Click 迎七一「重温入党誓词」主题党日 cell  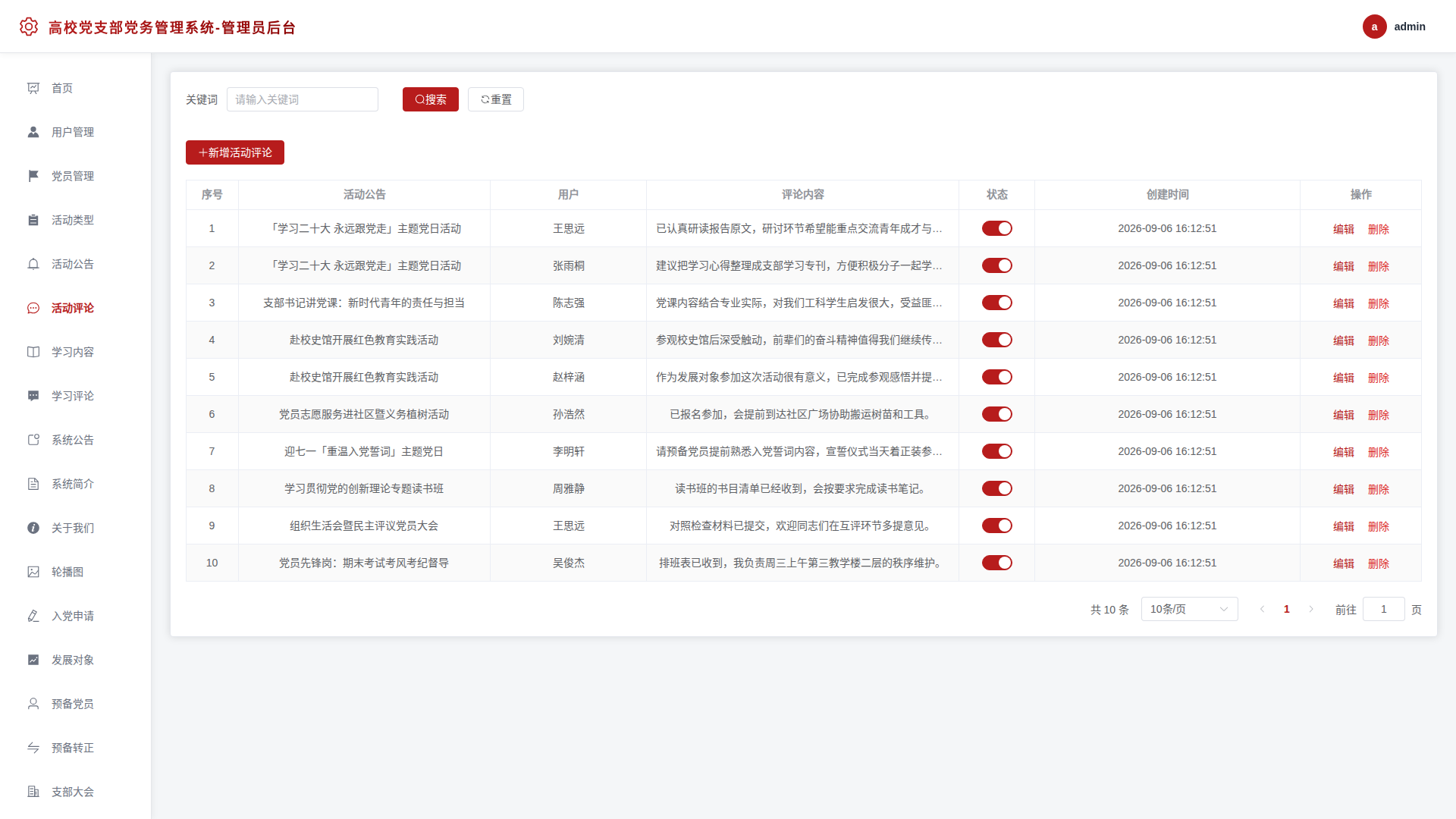(364, 451)
